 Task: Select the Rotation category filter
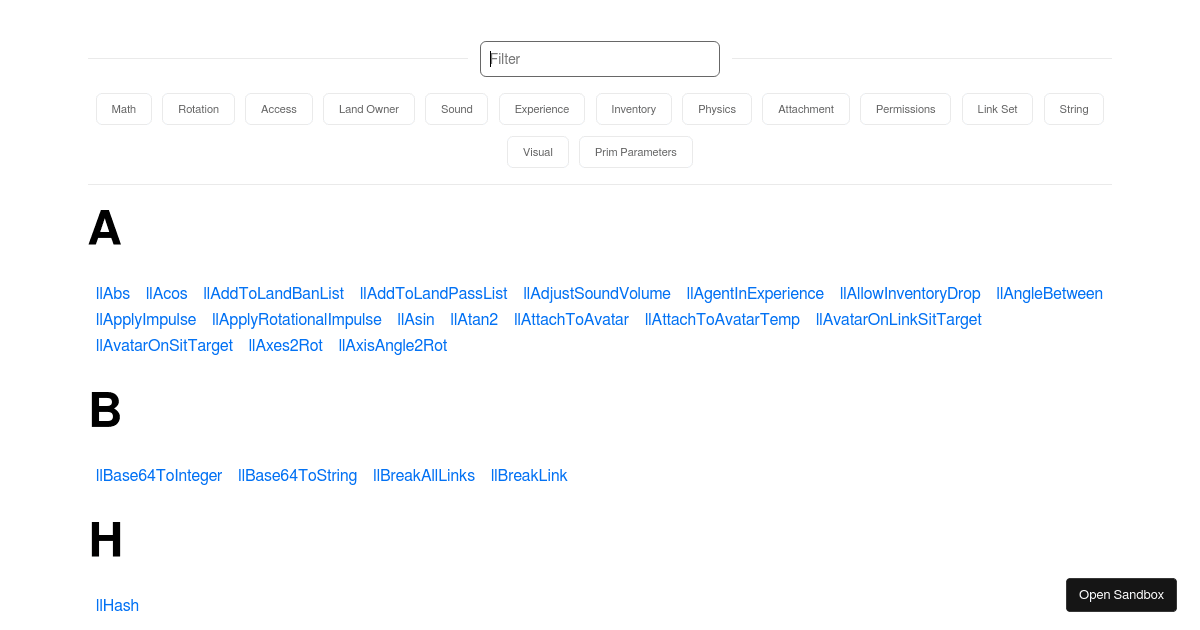point(198,109)
